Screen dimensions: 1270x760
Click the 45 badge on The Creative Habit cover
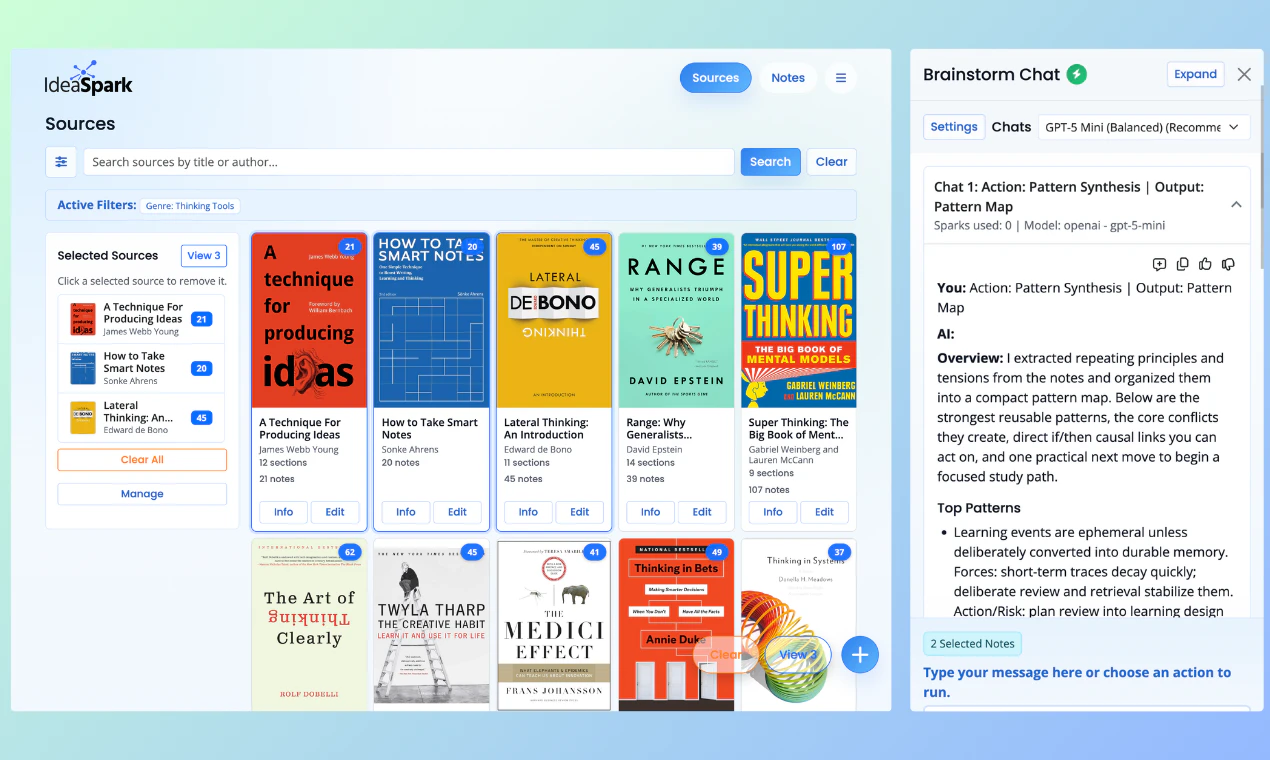pyautogui.click(x=472, y=552)
